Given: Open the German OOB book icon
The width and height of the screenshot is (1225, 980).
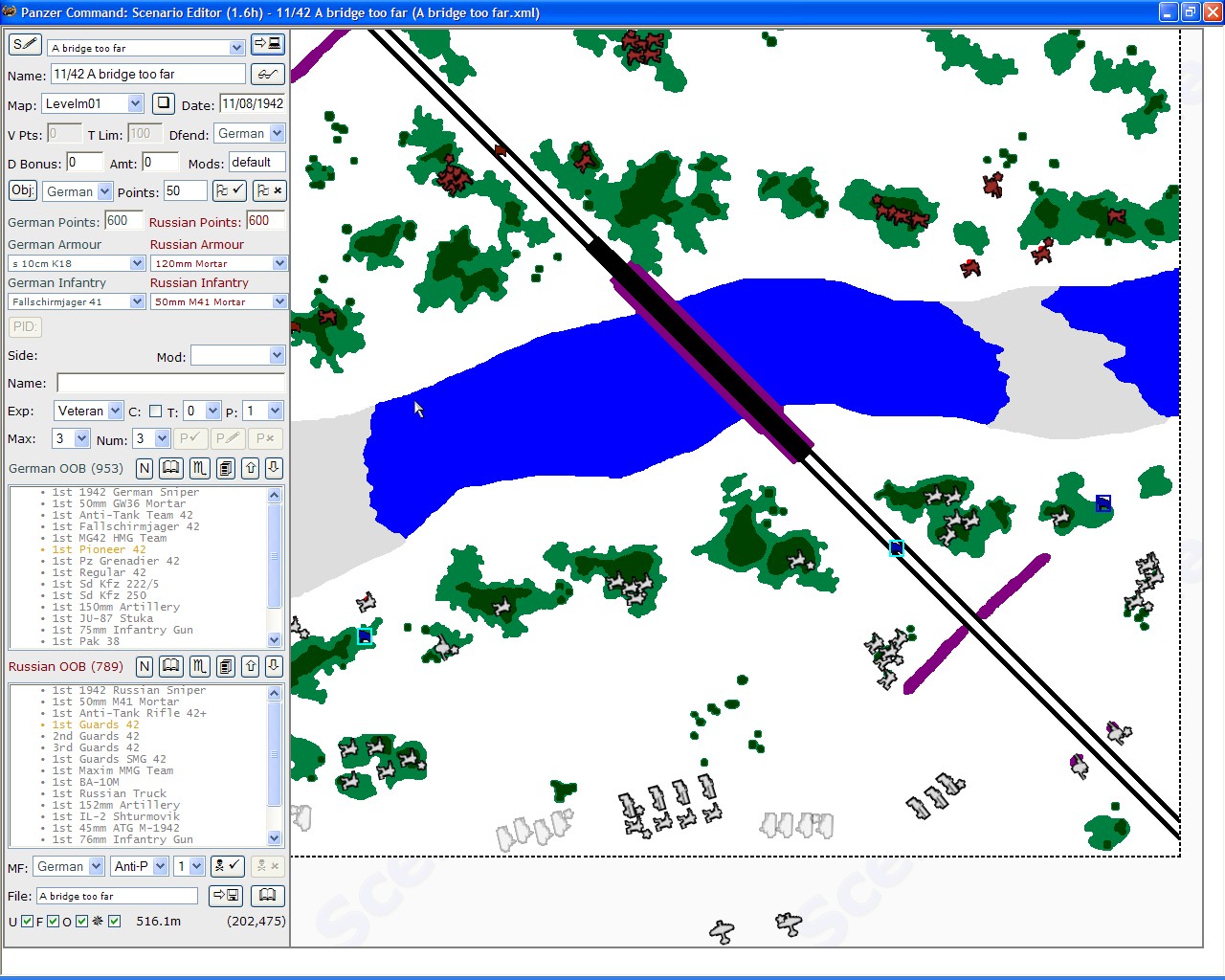Looking at the screenshot, I should (x=170, y=468).
